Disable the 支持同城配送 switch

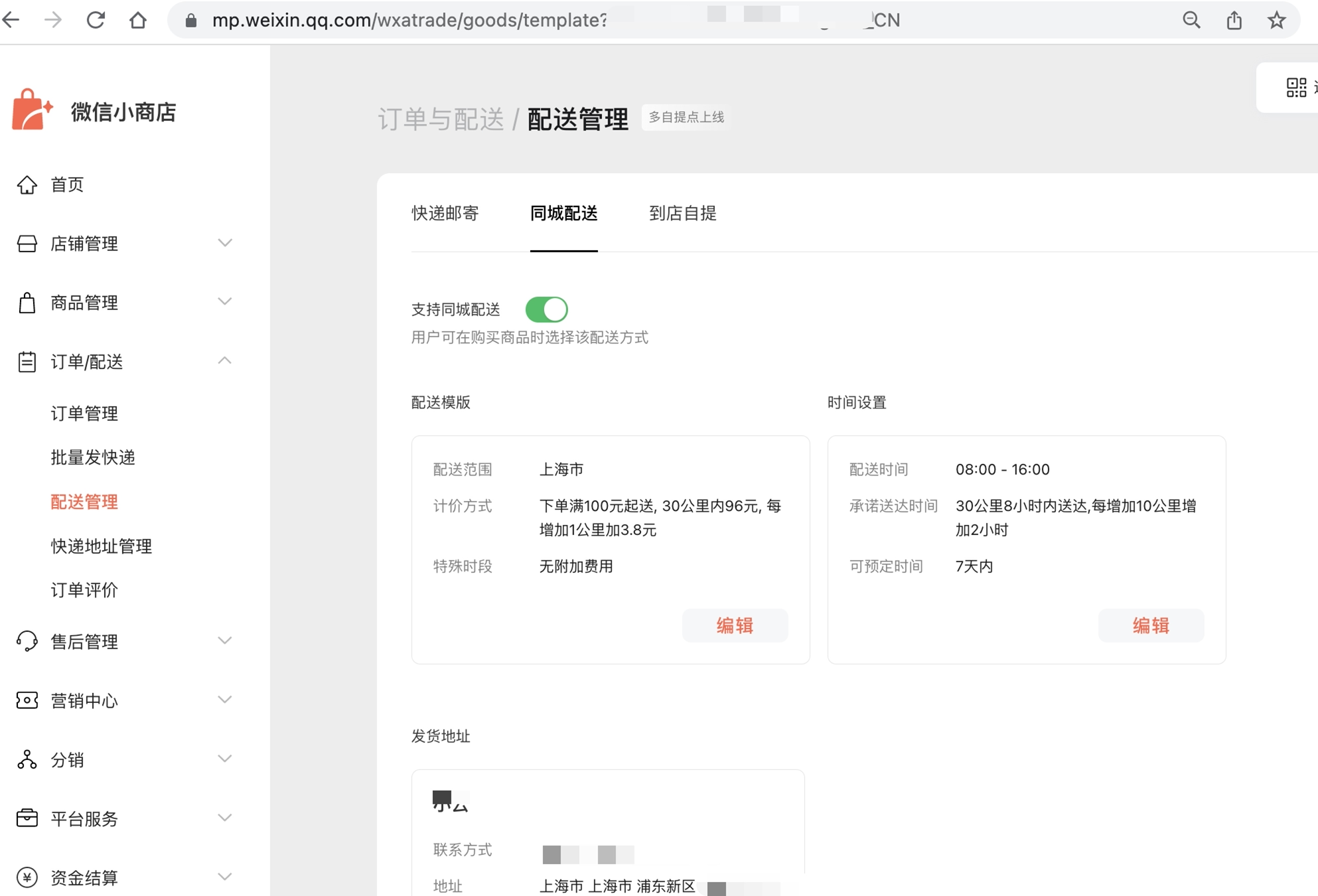(546, 309)
